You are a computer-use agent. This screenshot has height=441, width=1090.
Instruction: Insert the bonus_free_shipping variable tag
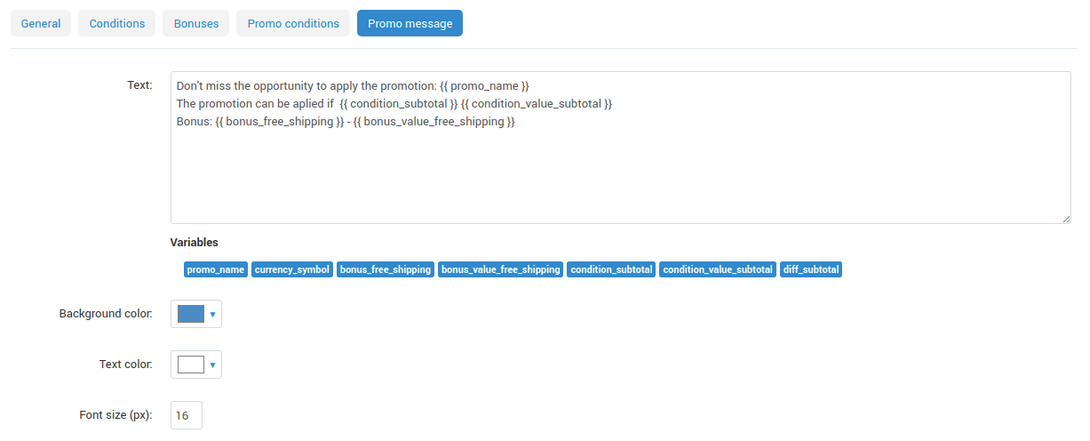click(386, 269)
